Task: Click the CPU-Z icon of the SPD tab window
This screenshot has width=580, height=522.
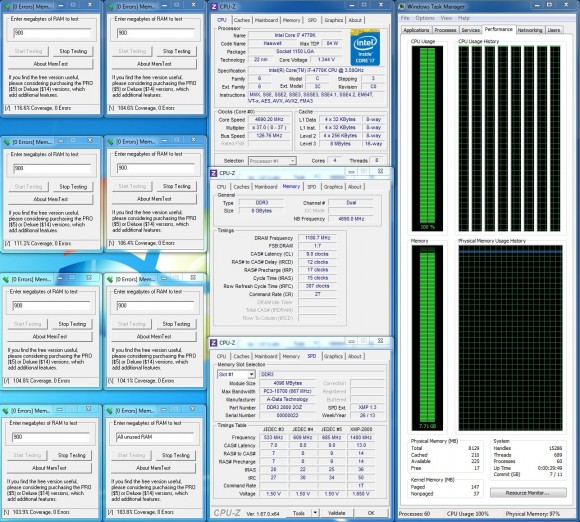Action: point(214,343)
